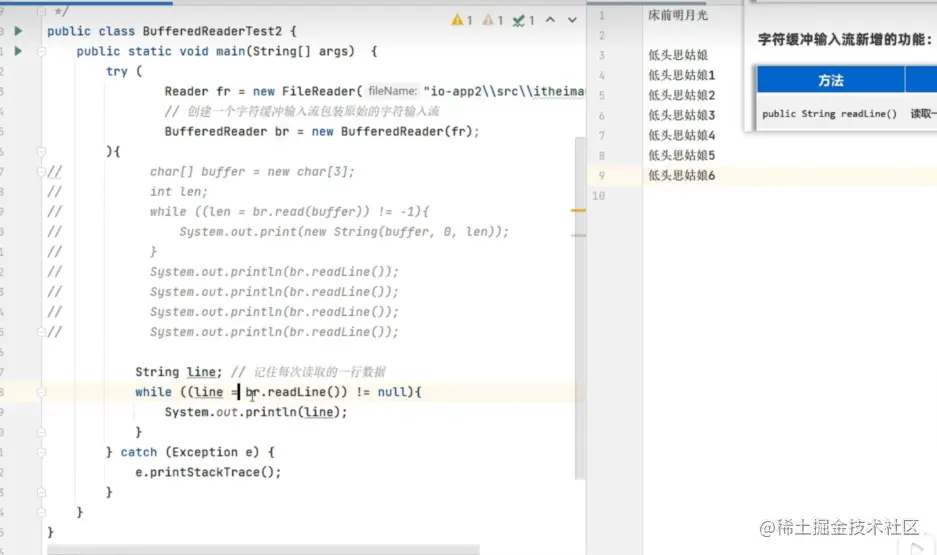Jump to next highlighted error arrow
Image resolution: width=937 pixels, height=555 pixels.
572,20
